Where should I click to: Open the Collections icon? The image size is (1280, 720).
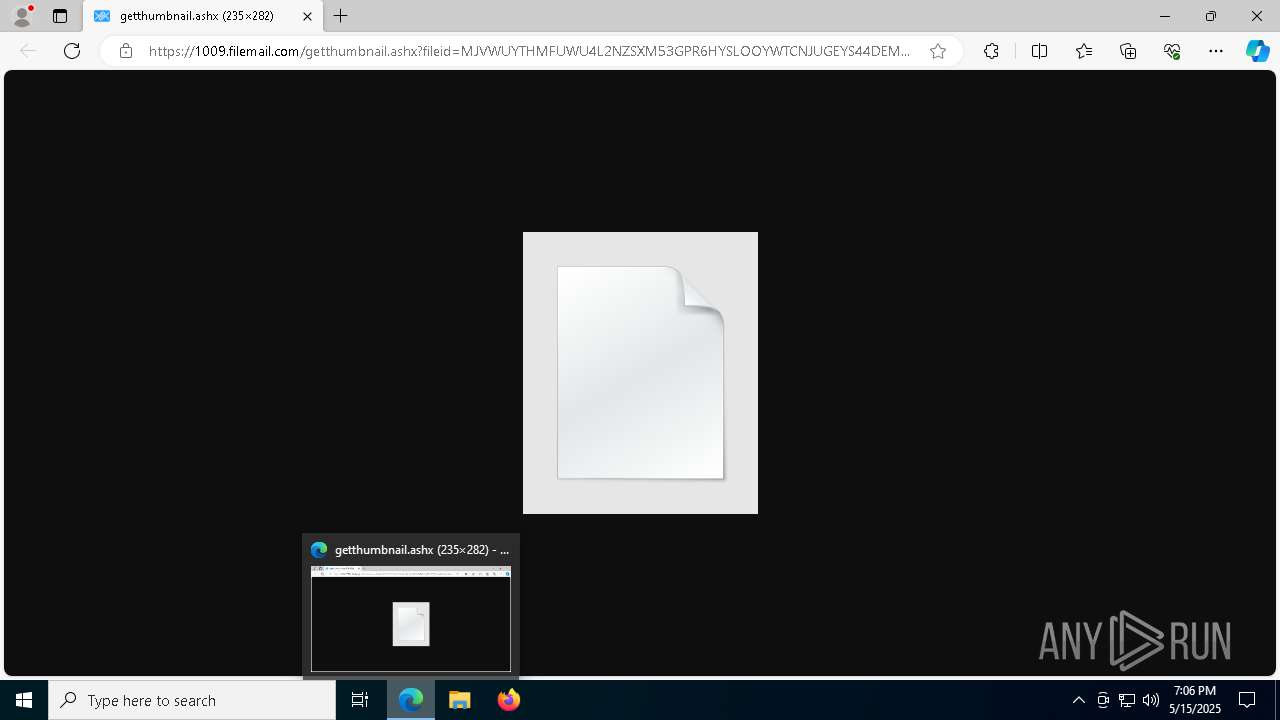(1128, 51)
